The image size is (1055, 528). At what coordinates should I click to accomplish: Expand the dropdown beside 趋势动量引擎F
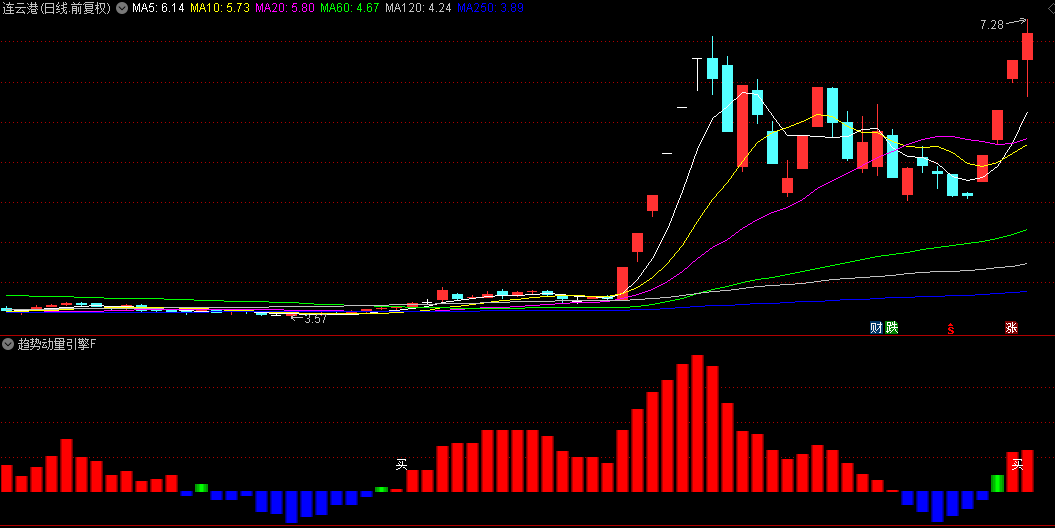pos(8,344)
